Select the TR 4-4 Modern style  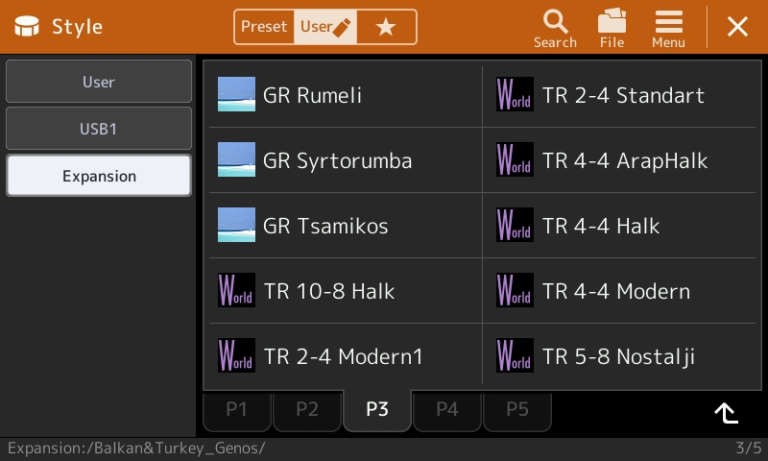(x=620, y=291)
